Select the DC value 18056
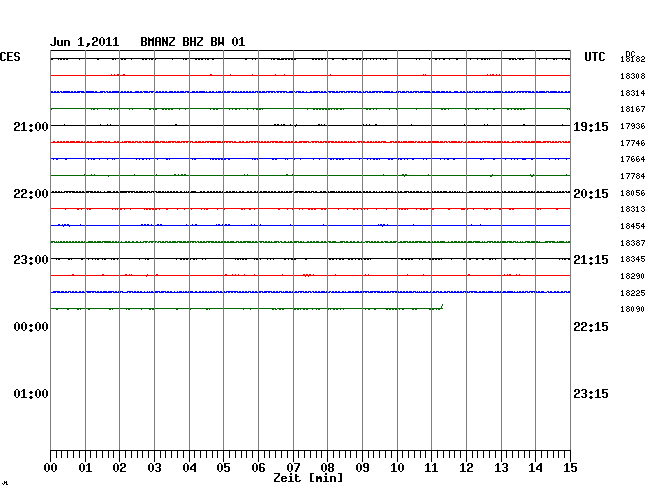The width and height of the screenshot is (650, 494). 633,193
